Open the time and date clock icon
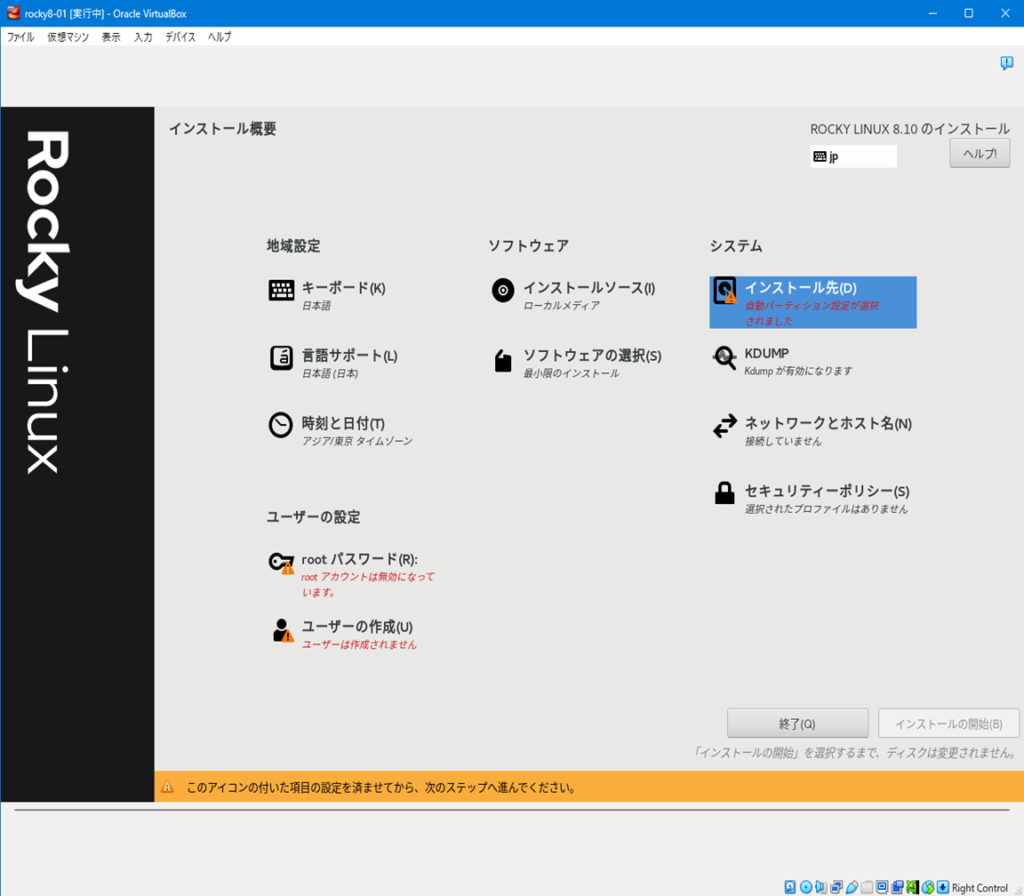Viewport: 1024px width, 896px height. [x=281, y=424]
